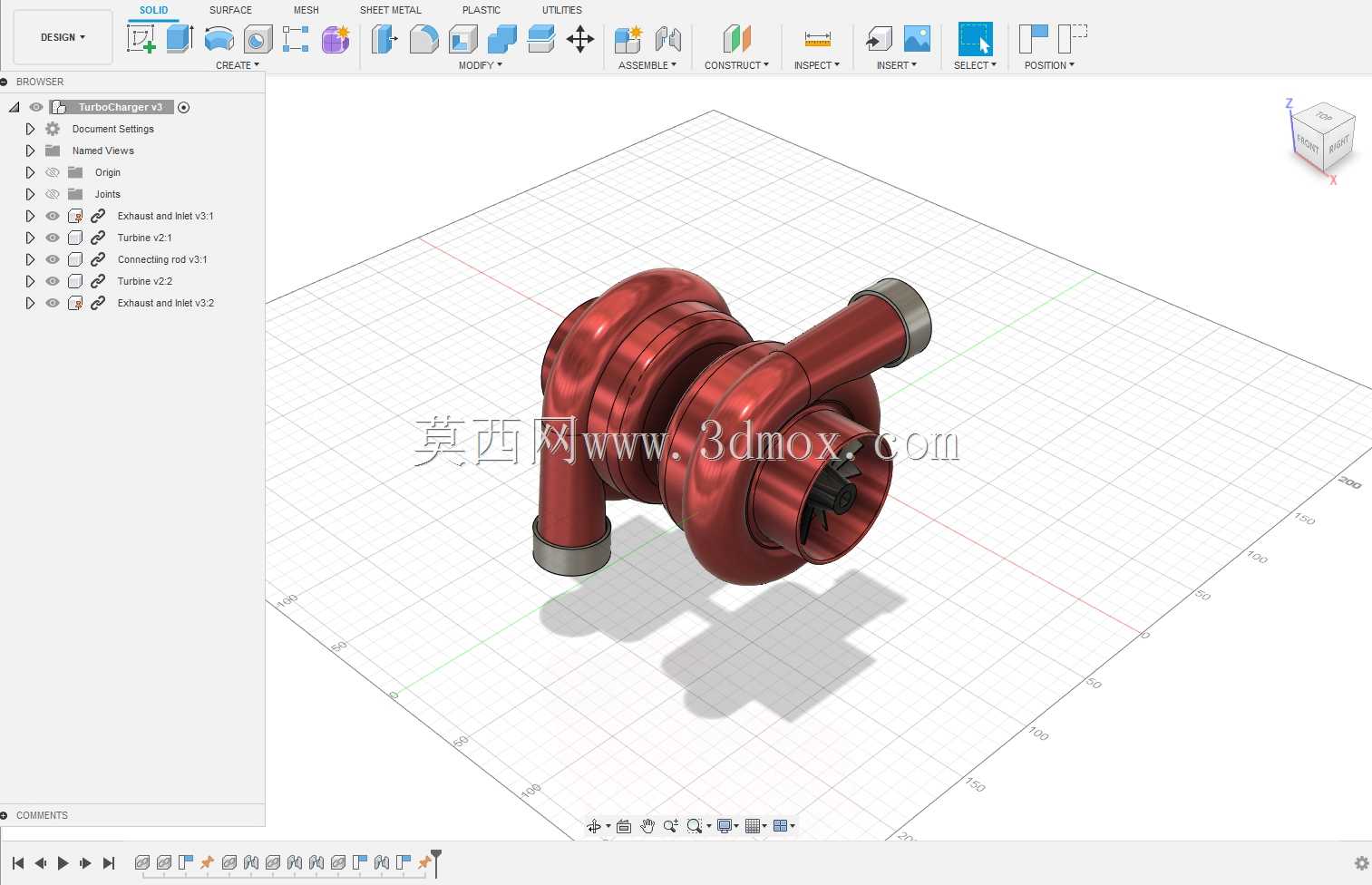
Task: Show the Origin folder via eye icon
Action: tap(53, 172)
